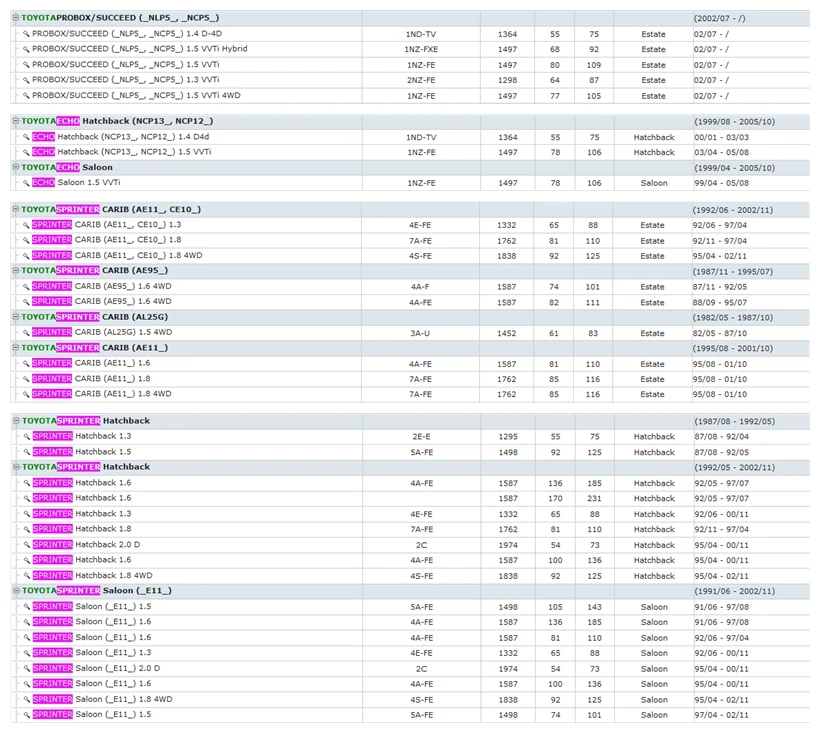Open magnifier icon for PROBOX/SUCCEED 1.3 VVTi
This screenshot has height=733, width=820.
pyautogui.click(x=26, y=80)
